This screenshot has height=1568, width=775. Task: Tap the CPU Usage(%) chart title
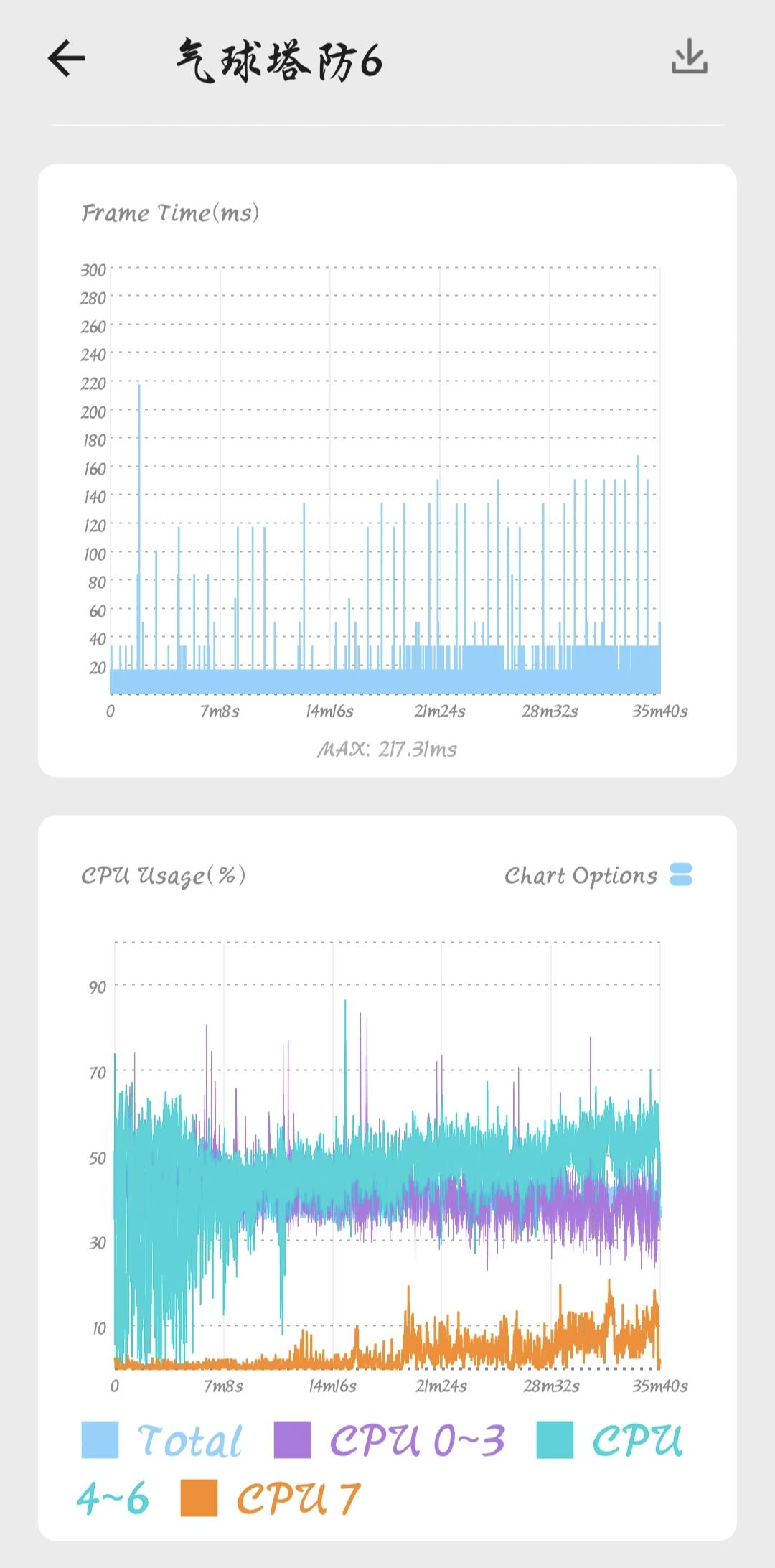click(163, 875)
